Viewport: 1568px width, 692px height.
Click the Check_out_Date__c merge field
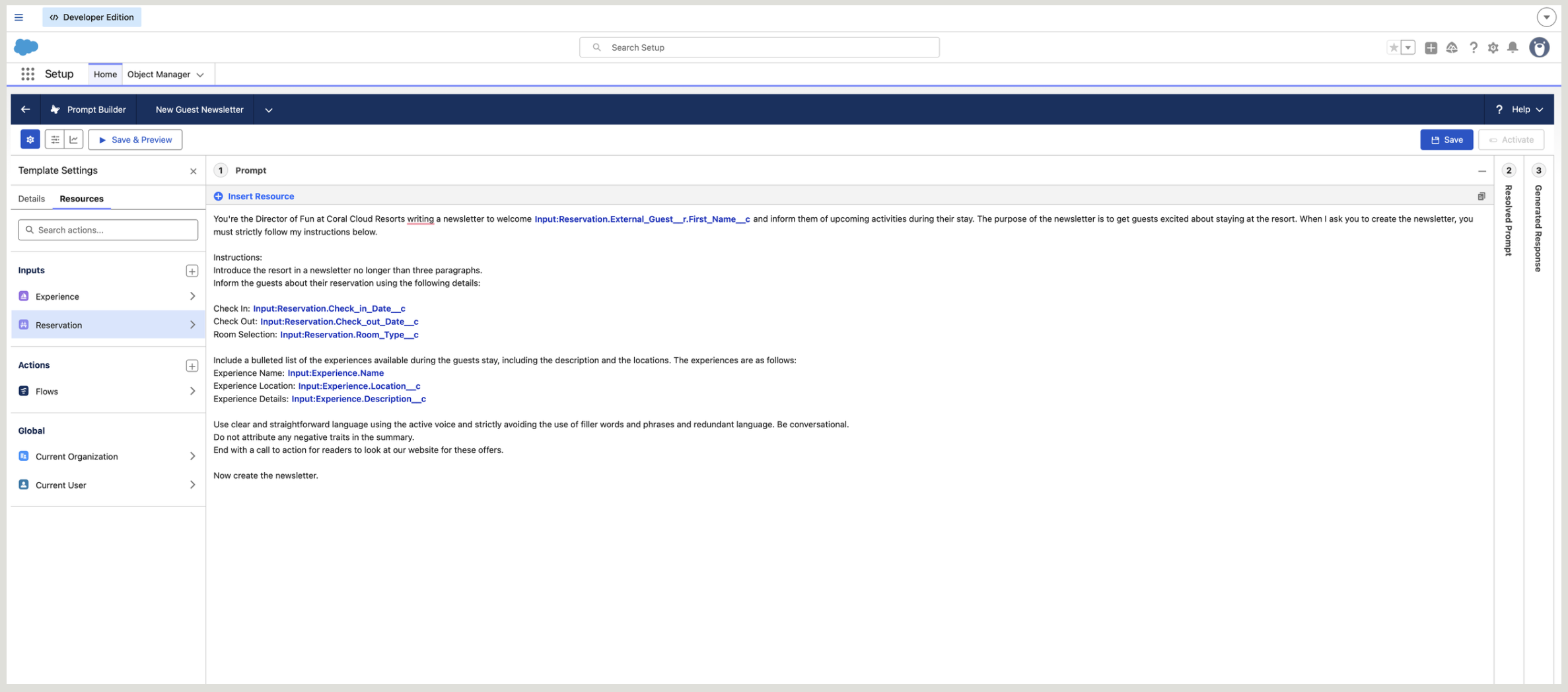pyautogui.click(x=339, y=322)
